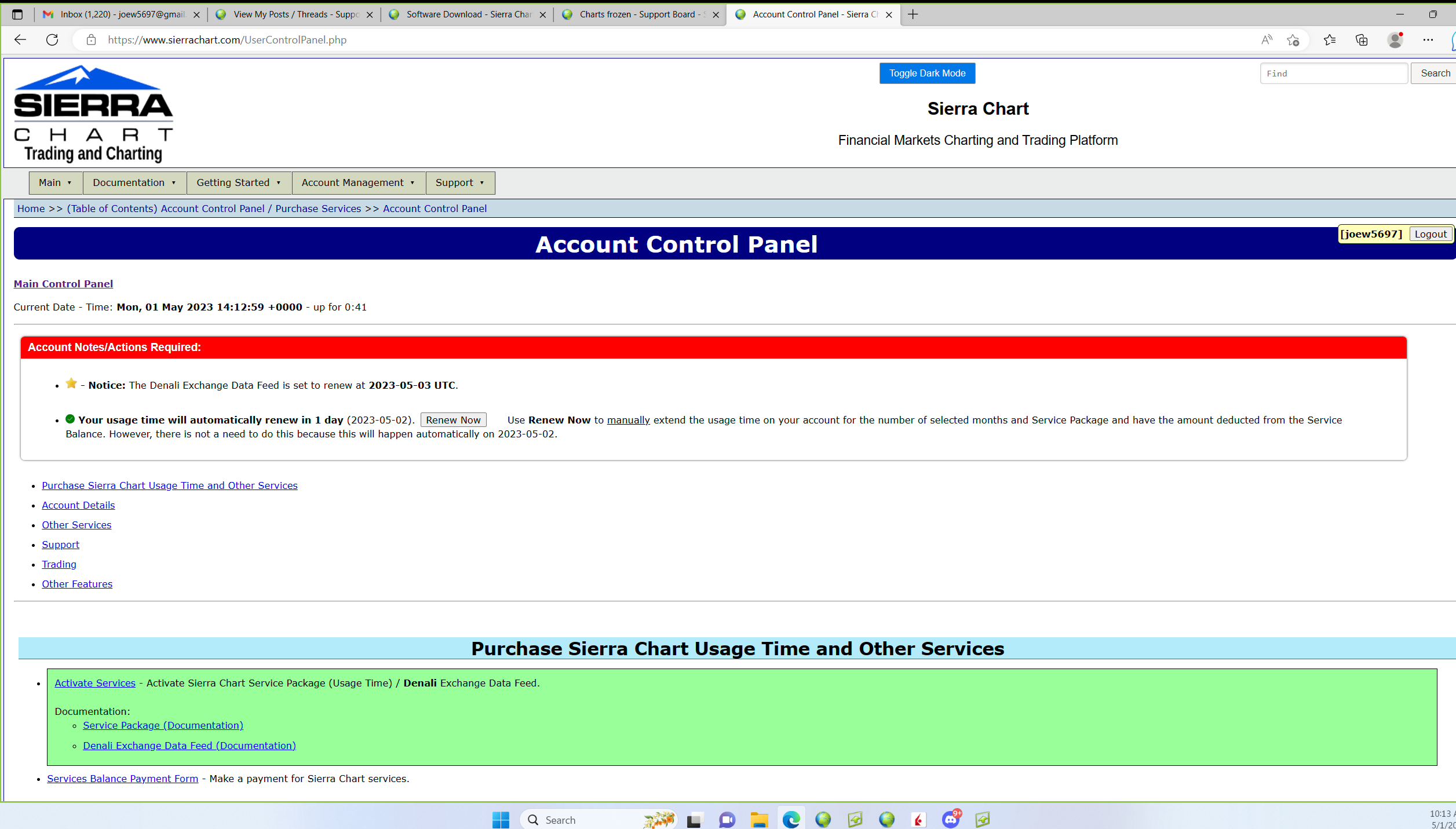Open the Windows Start menu icon
Image resolution: width=1456 pixels, height=829 pixels.
[x=501, y=819]
